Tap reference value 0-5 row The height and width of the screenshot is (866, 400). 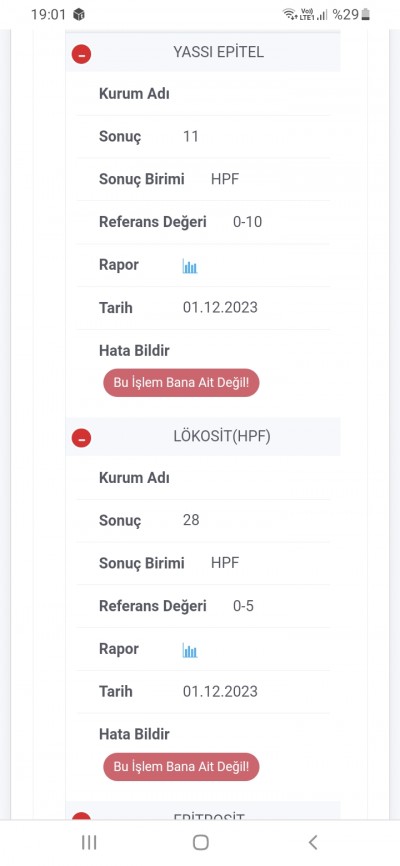coord(203,606)
